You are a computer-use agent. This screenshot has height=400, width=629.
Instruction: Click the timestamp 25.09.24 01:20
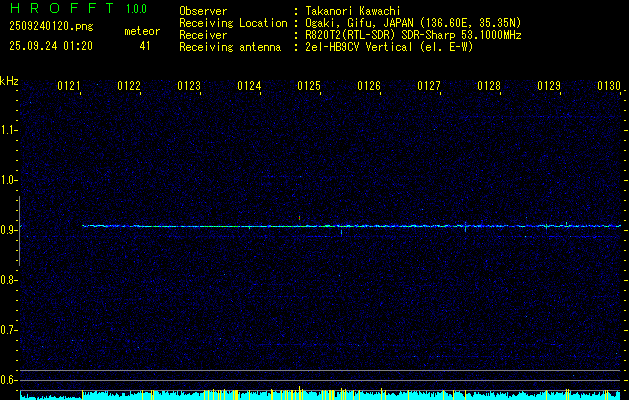point(51,46)
